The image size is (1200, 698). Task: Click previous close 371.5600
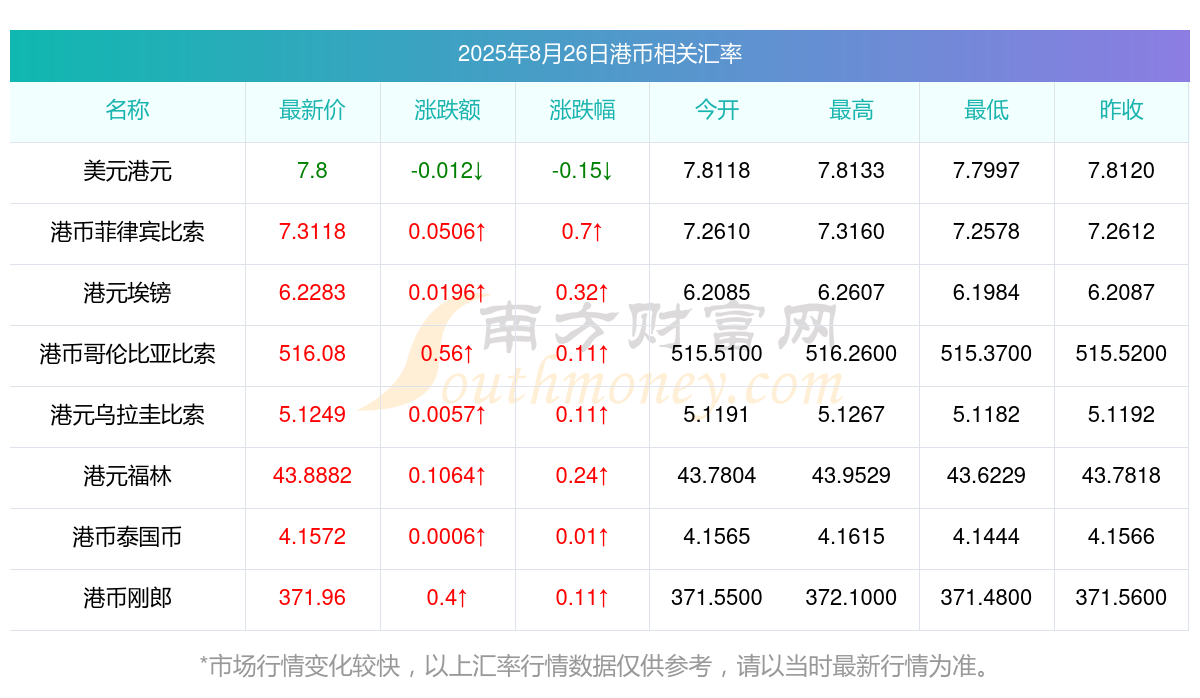coord(1122,598)
